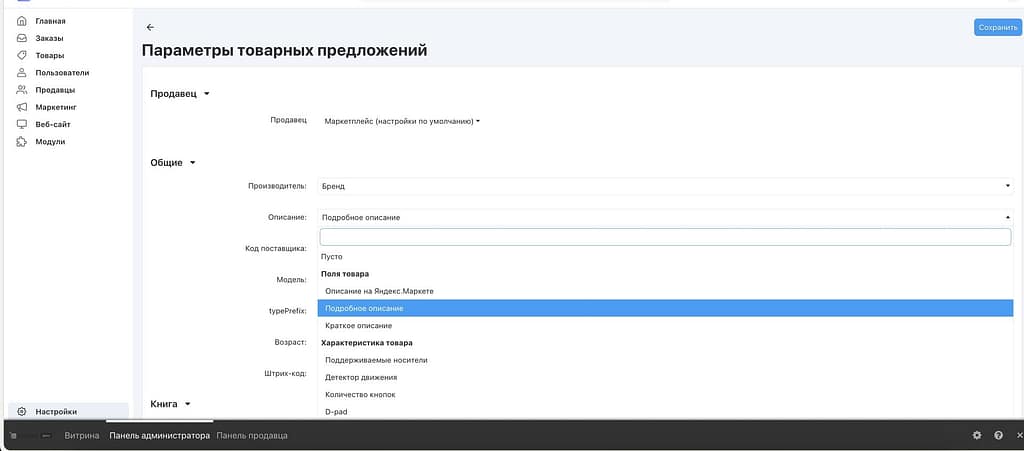This screenshot has height=451, width=1024.
Task: Open Пользователи in the sidebar
Action: coord(62,72)
